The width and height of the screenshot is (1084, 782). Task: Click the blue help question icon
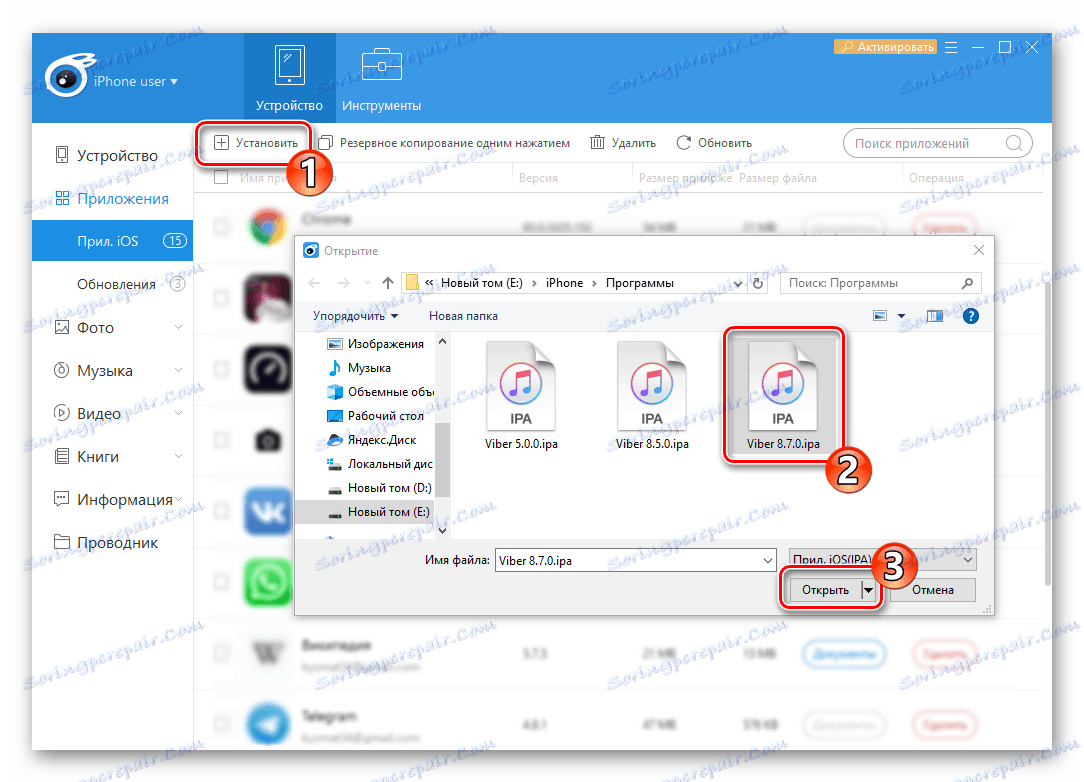pos(971,316)
